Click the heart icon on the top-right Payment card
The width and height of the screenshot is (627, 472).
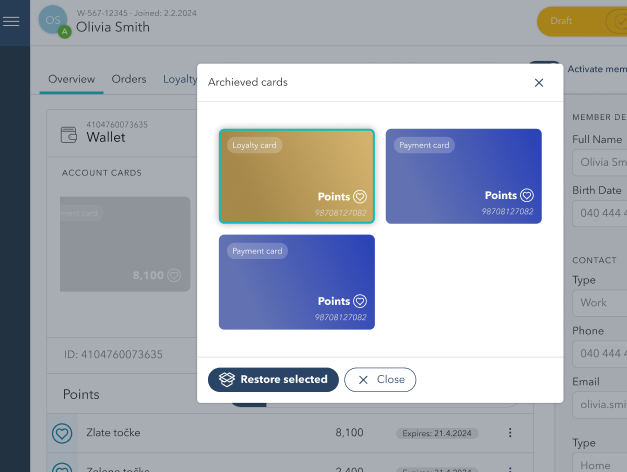coord(527,195)
